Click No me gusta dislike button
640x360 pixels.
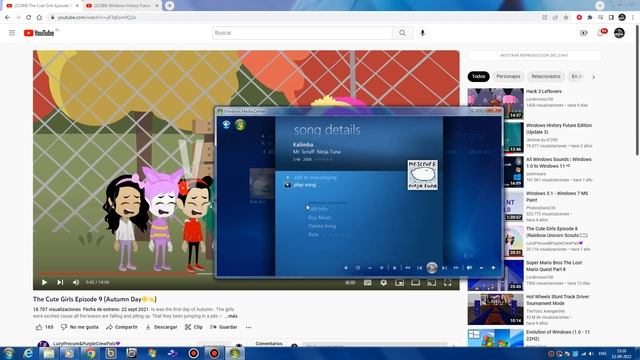coord(80,327)
